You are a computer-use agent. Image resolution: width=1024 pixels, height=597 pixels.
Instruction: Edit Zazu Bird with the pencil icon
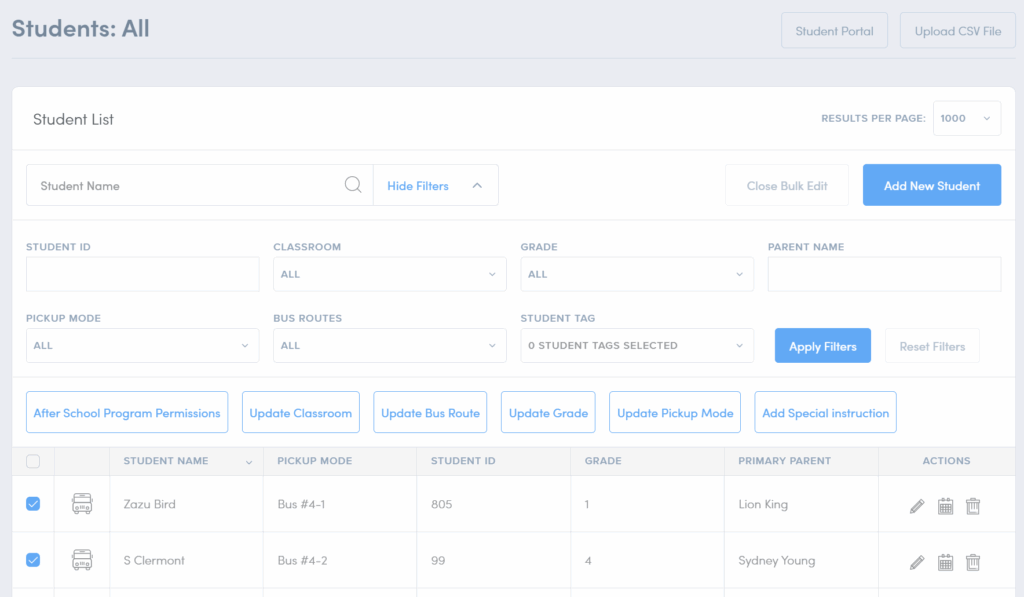tap(917, 506)
